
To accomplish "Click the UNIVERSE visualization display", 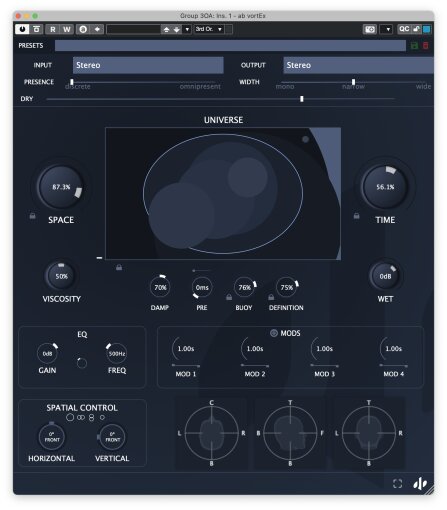I will pos(223,193).
